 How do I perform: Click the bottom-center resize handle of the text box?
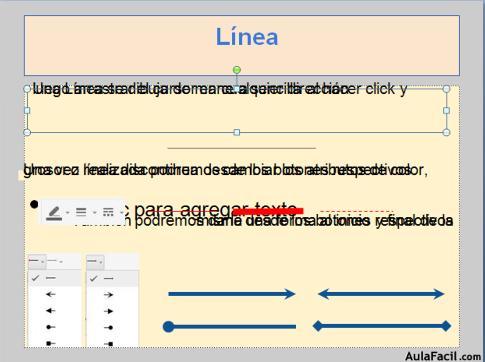(237, 132)
